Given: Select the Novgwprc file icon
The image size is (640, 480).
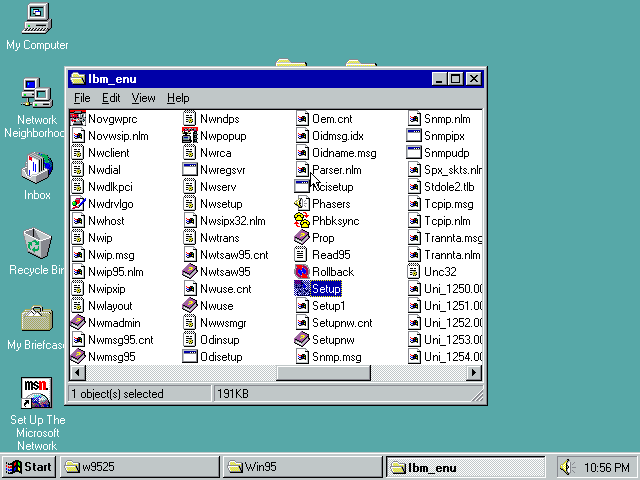Looking at the screenshot, I should pos(78,119).
